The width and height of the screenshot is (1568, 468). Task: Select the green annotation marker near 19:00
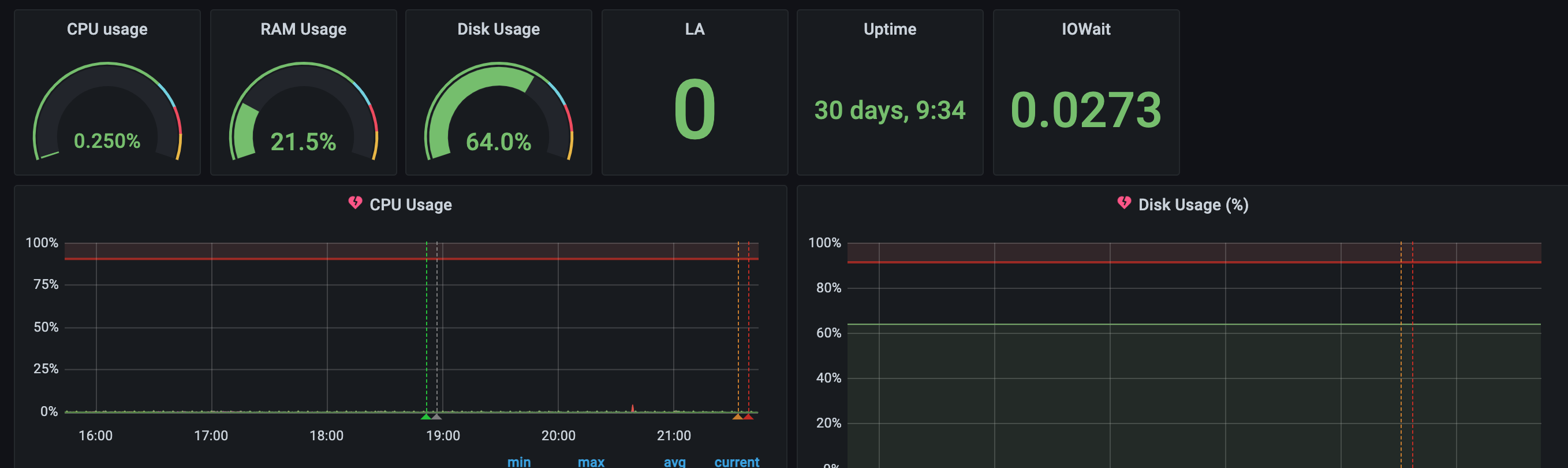pyautogui.click(x=426, y=416)
